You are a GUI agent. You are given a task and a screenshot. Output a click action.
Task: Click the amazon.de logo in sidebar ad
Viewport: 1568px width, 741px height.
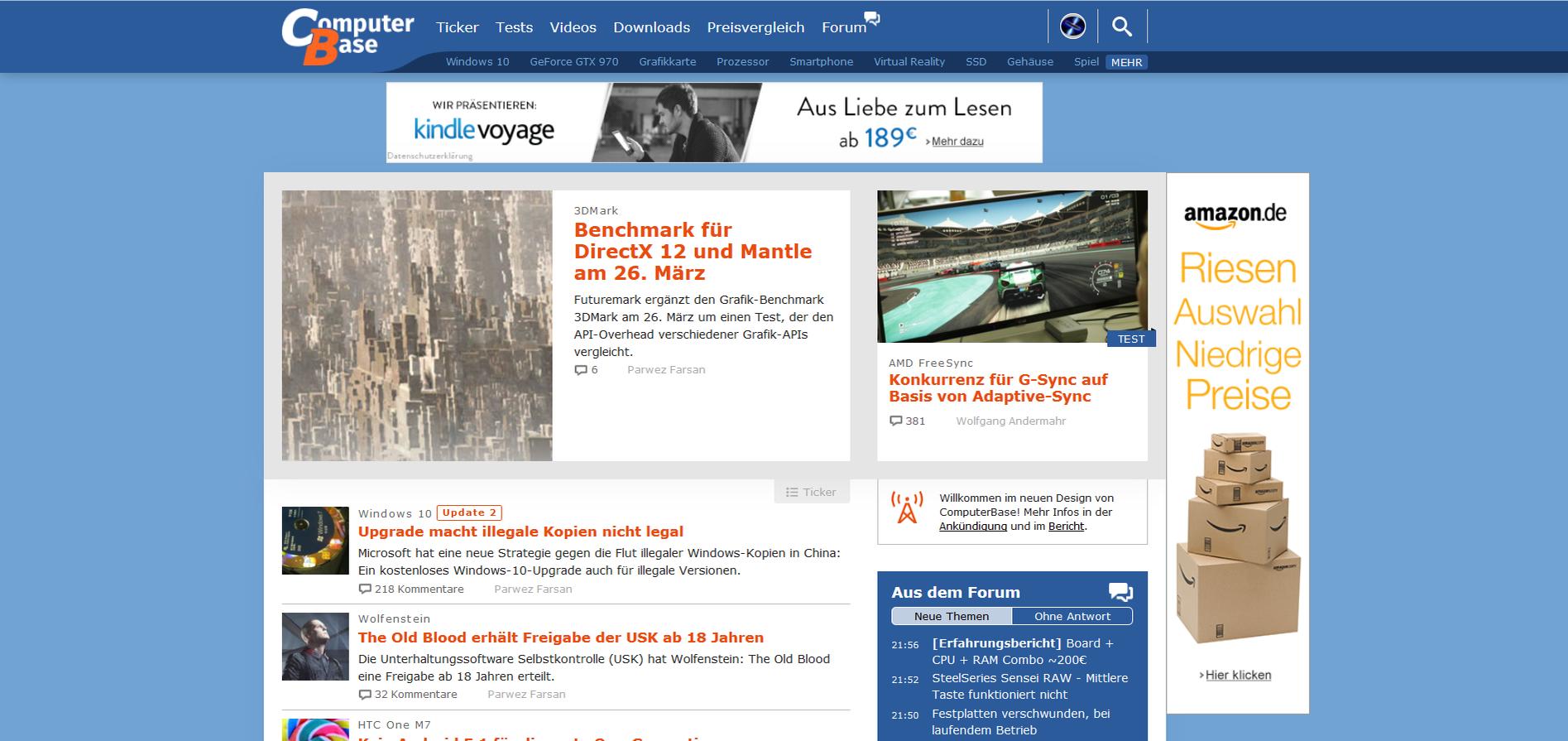(1235, 215)
